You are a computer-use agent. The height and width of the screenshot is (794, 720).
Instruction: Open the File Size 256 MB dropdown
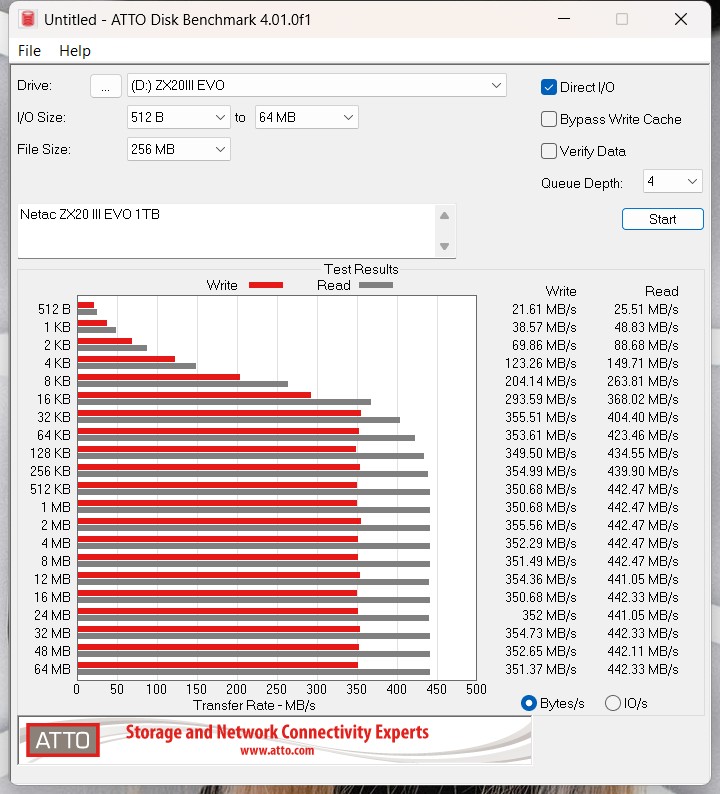coord(178,149)
